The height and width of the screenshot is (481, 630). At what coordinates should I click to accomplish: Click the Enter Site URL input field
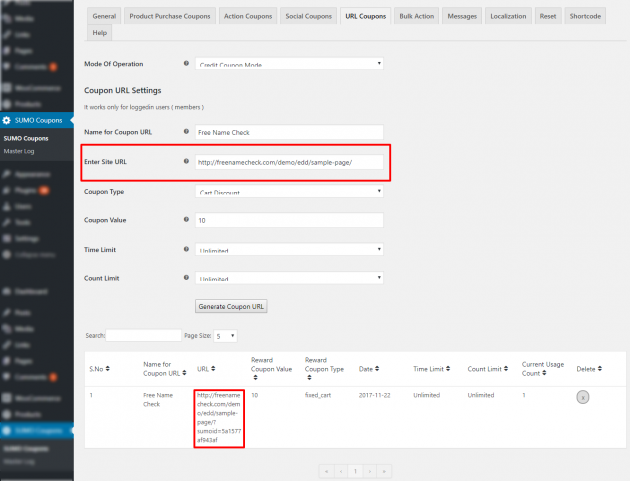[x=289, y=162]
